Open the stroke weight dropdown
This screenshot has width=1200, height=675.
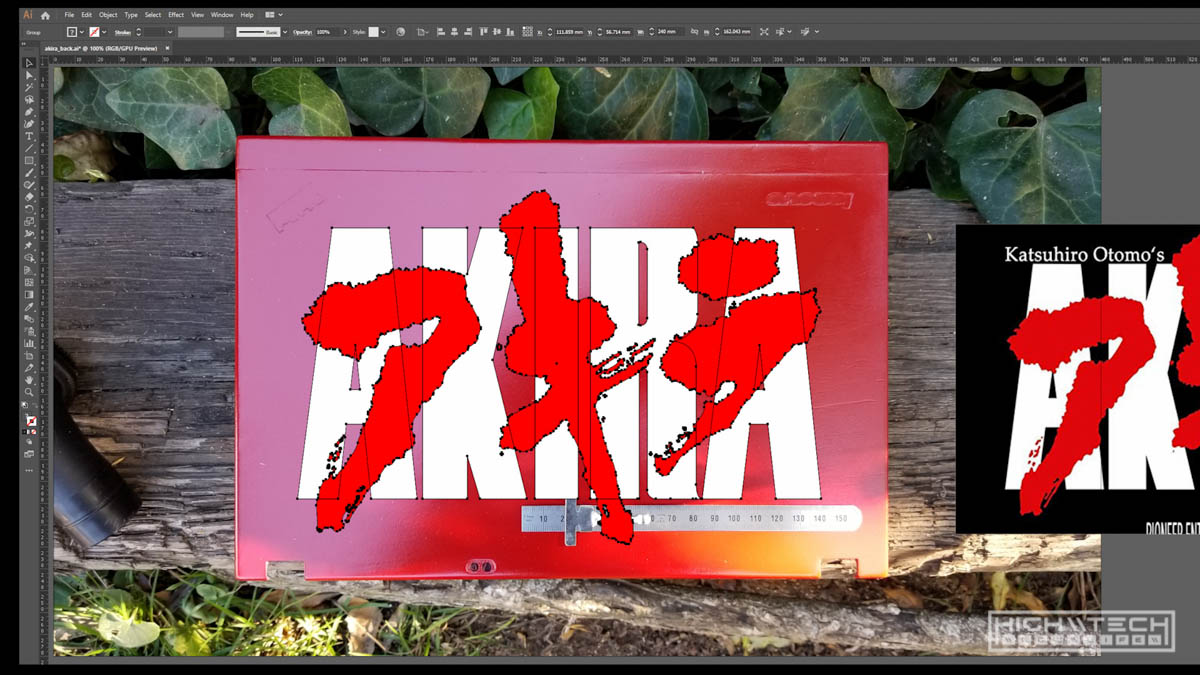171,32
